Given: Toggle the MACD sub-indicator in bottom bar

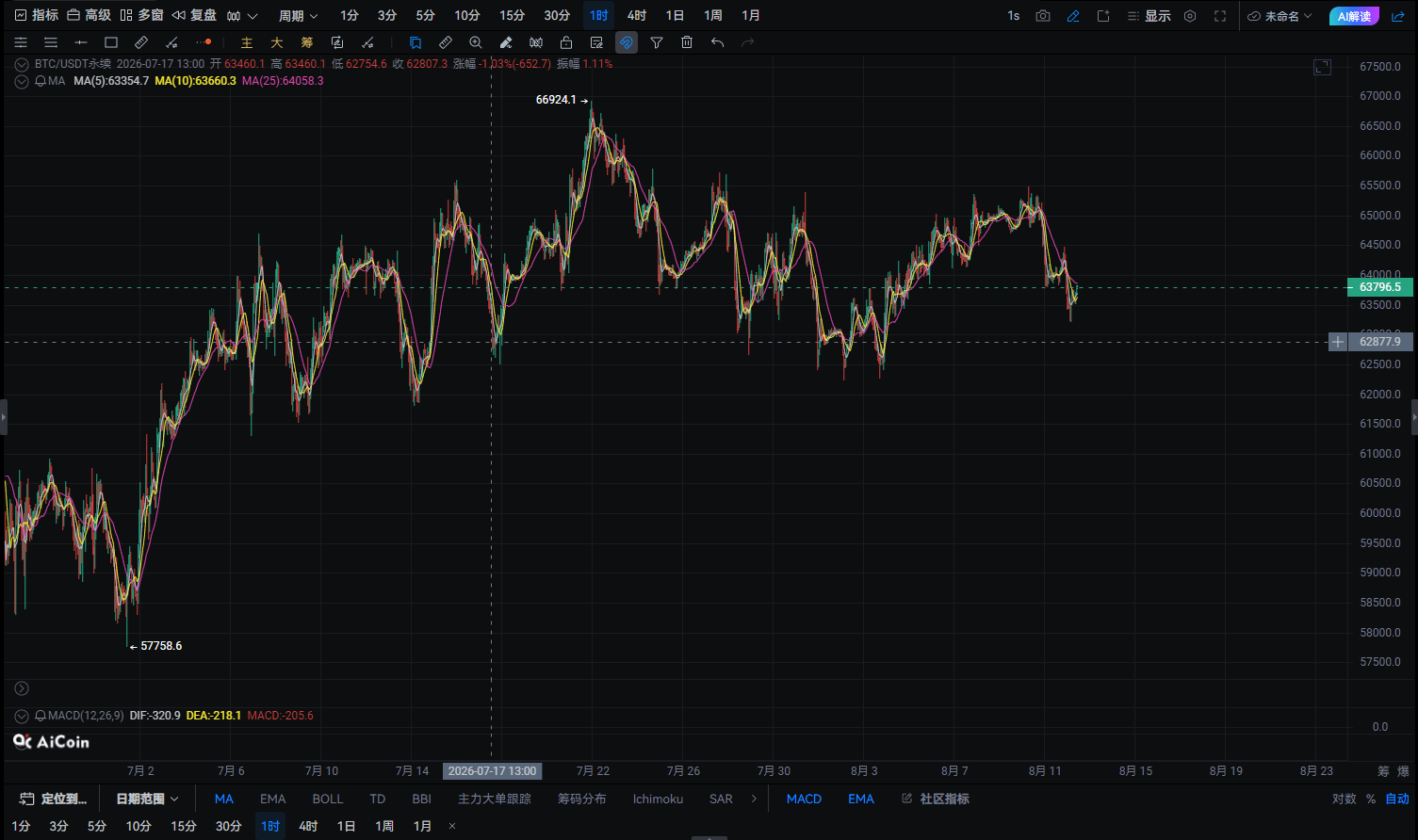Looking at the screenshot, I should pyautogui.click(x=804, y=799).
